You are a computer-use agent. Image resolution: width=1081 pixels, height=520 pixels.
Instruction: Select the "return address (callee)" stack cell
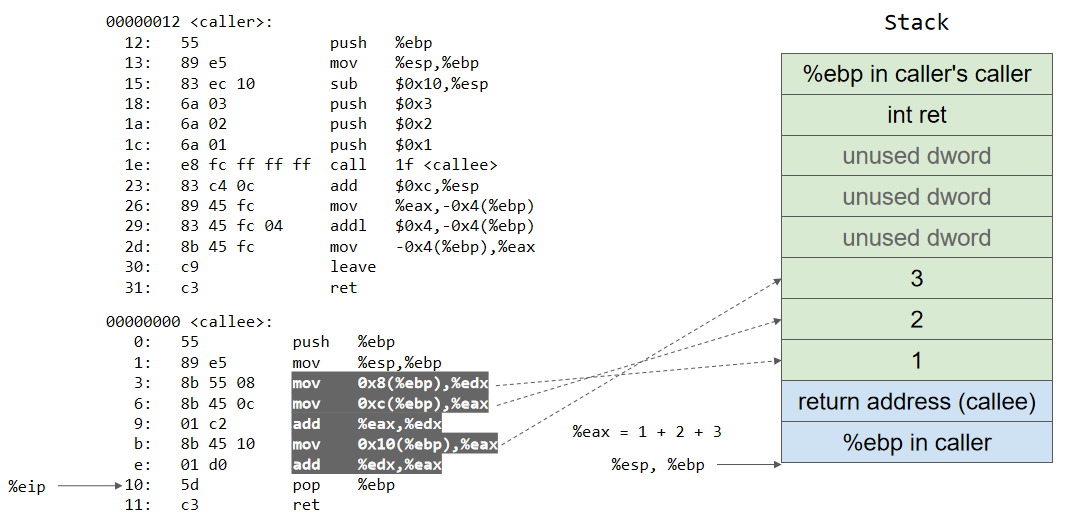tap(916, 402)
